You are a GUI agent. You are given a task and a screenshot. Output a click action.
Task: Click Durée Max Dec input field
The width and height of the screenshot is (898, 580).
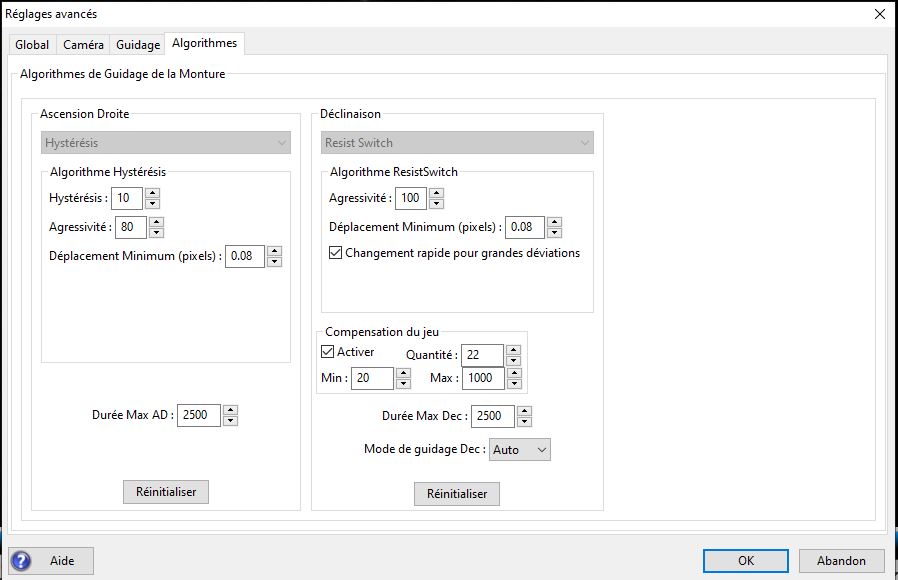[493, 416]
